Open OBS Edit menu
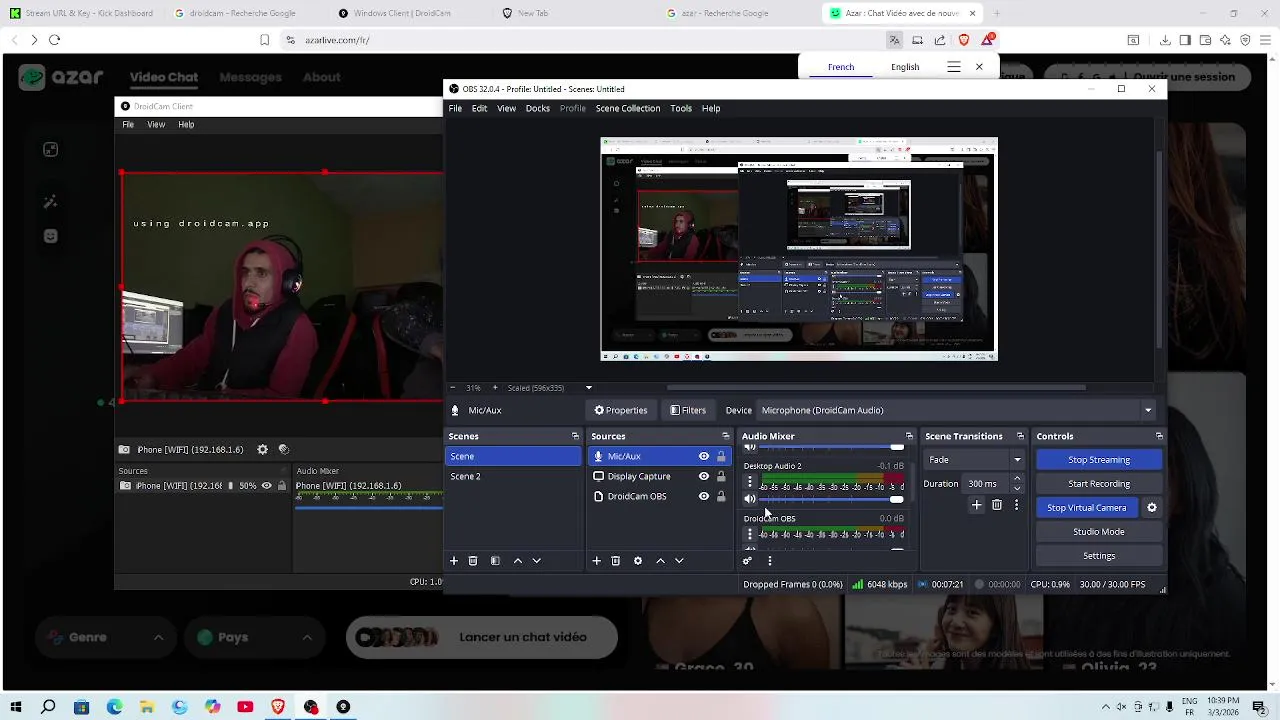The height and width of the screenshot is (720, 1280). pos(480,108)
